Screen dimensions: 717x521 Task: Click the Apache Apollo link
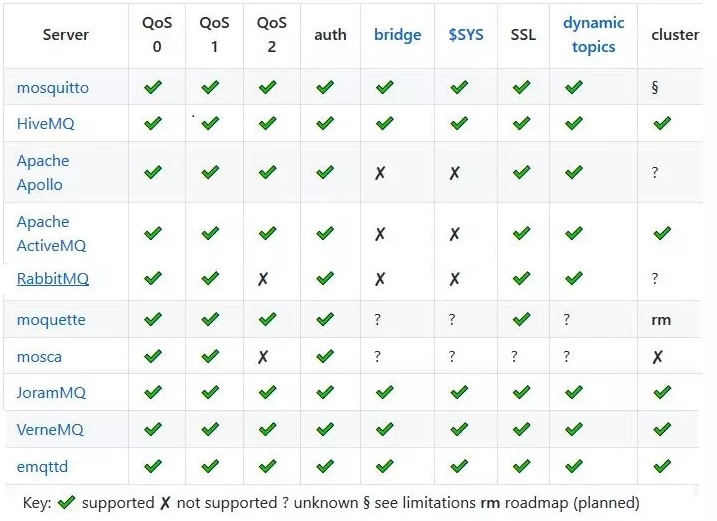43,172
